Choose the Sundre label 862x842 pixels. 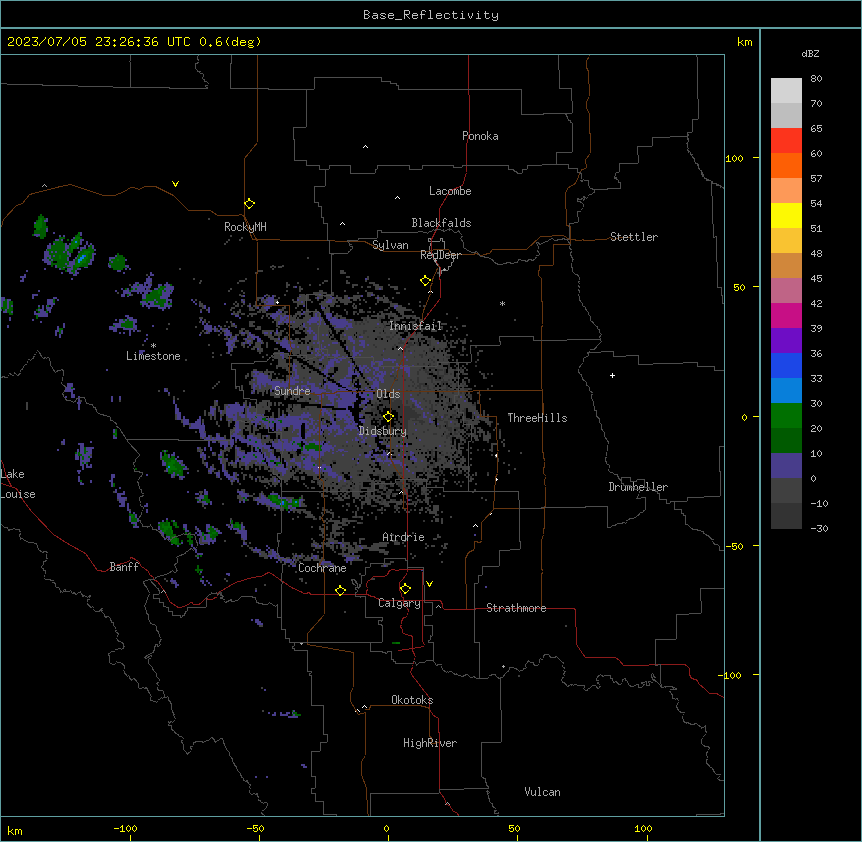[292, 391]
